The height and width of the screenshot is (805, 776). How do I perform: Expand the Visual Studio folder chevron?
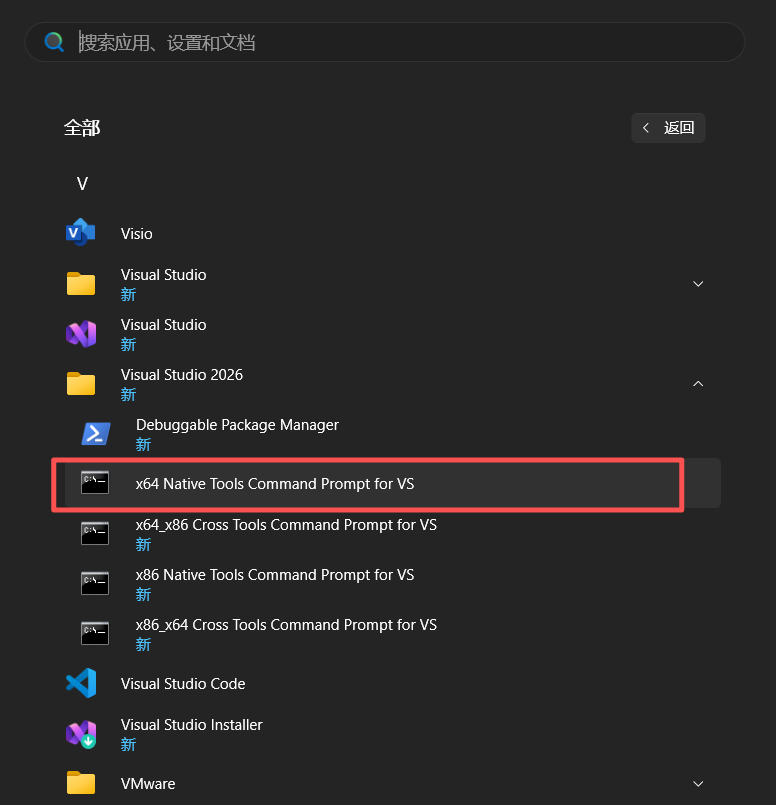tap(698, 283)
